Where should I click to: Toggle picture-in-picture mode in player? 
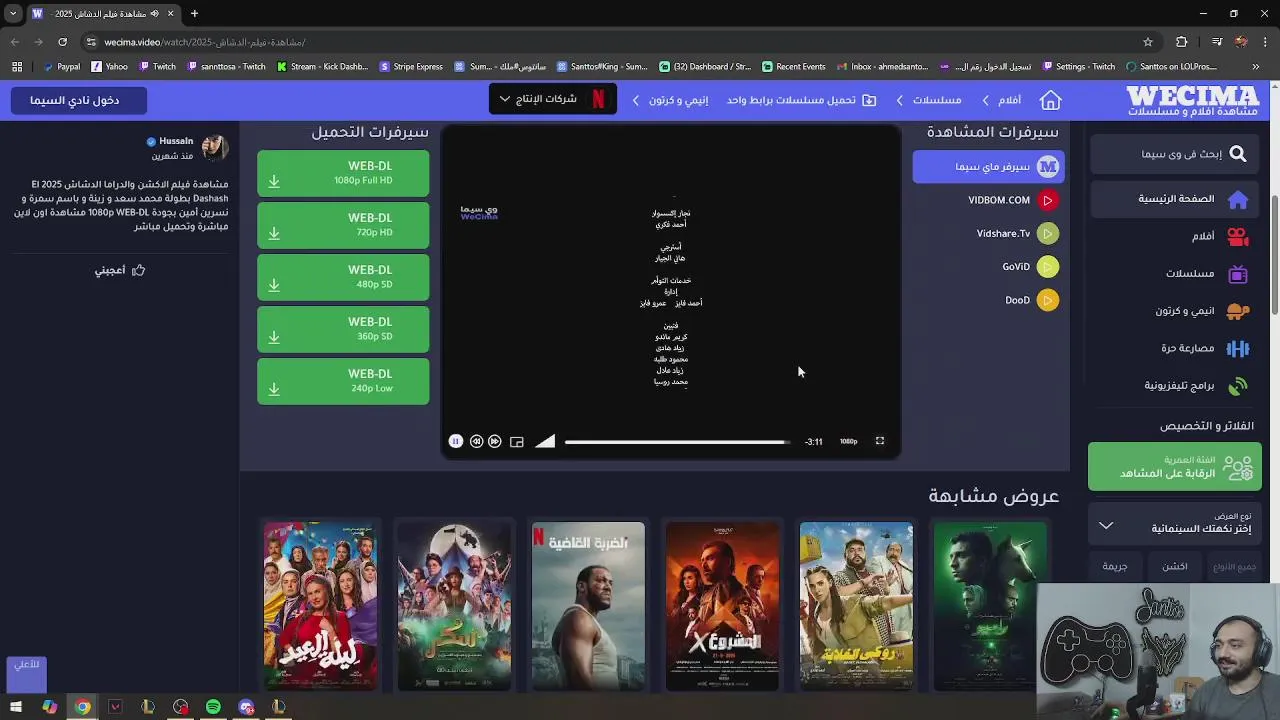(x=517, y=441)
